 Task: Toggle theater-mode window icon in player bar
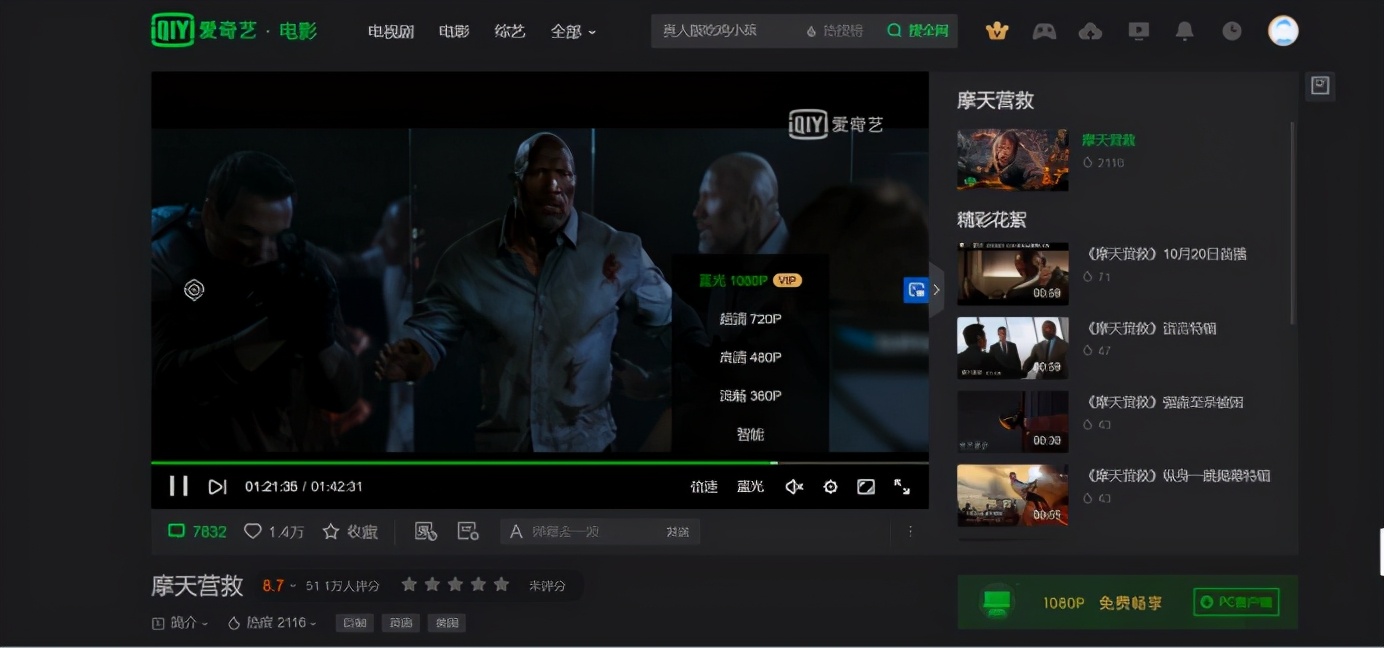coord(866,486)
